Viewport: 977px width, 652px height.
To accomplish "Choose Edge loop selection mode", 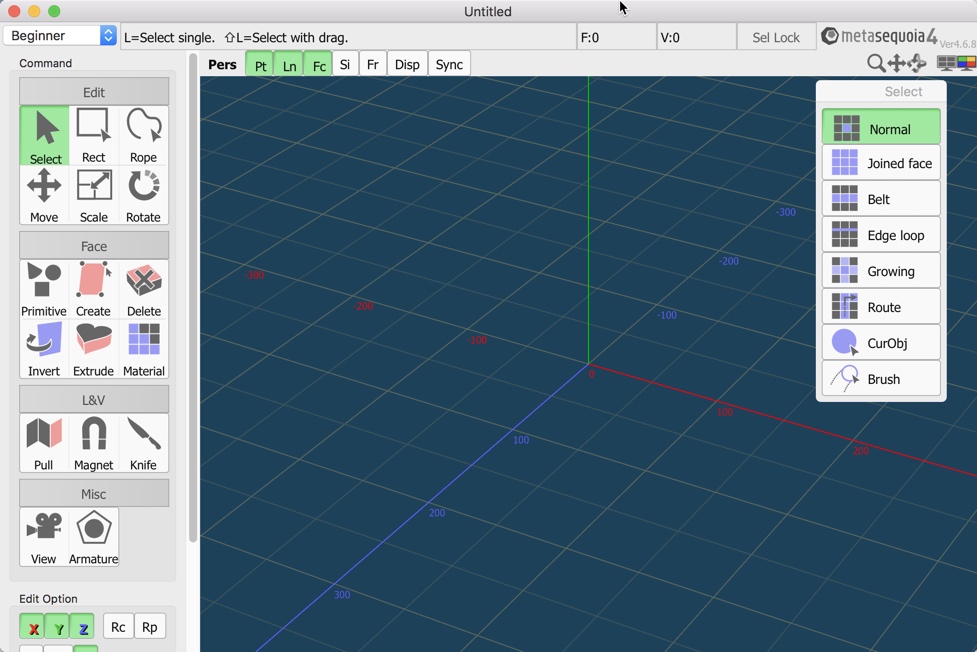I will (881, 234).
